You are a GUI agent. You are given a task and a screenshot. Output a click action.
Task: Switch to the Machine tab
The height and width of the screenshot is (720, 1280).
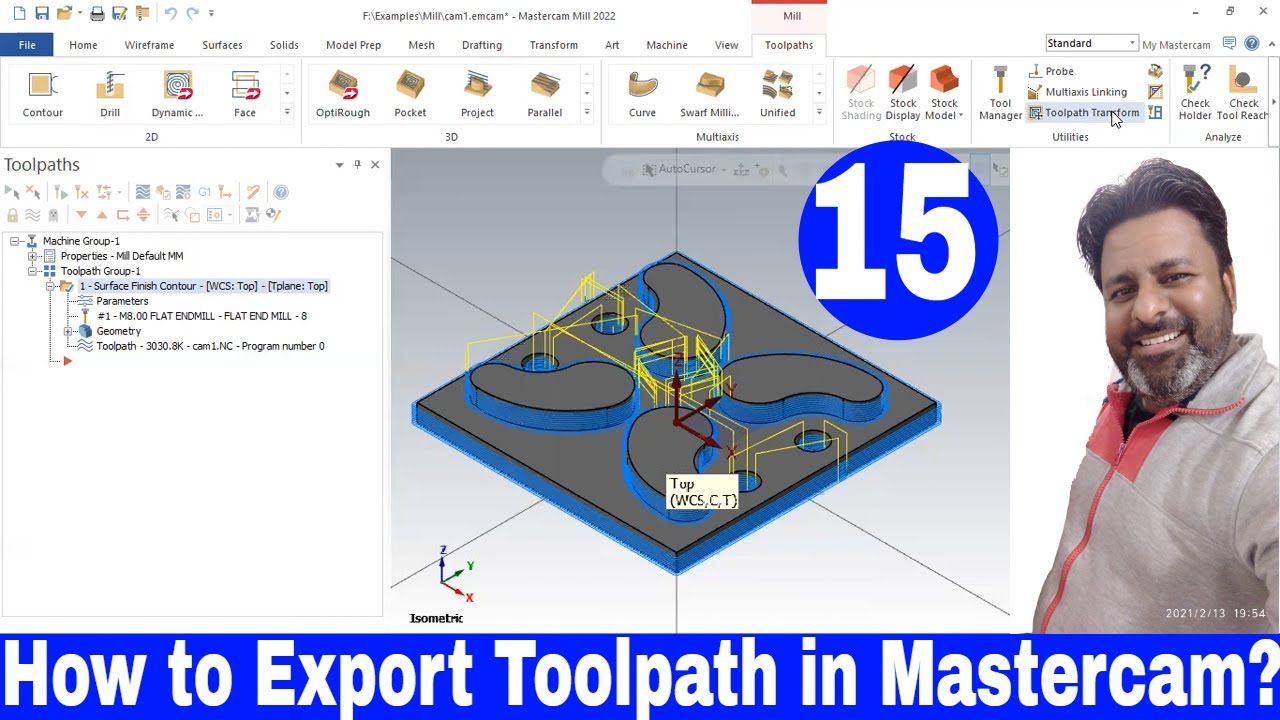tap(667, 45)
